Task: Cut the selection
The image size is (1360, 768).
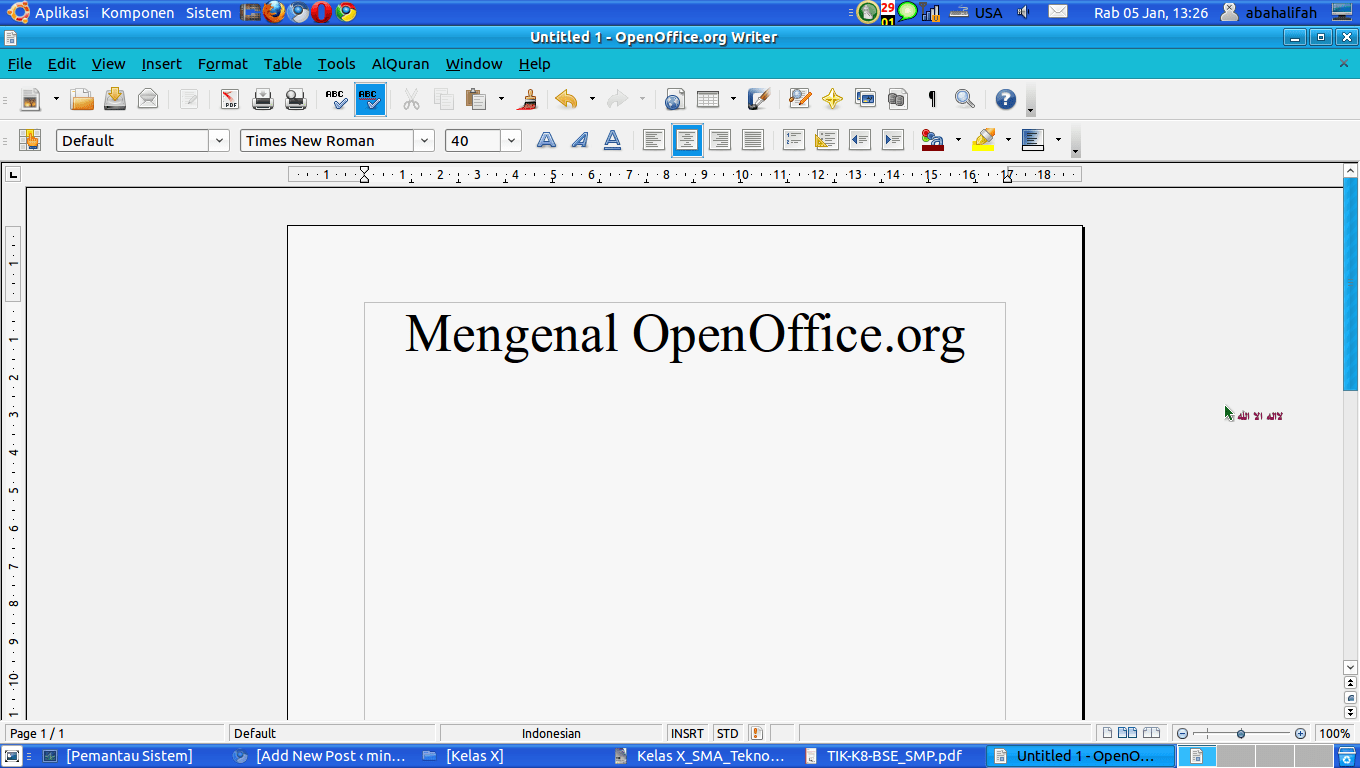Action: coord(411,99)
